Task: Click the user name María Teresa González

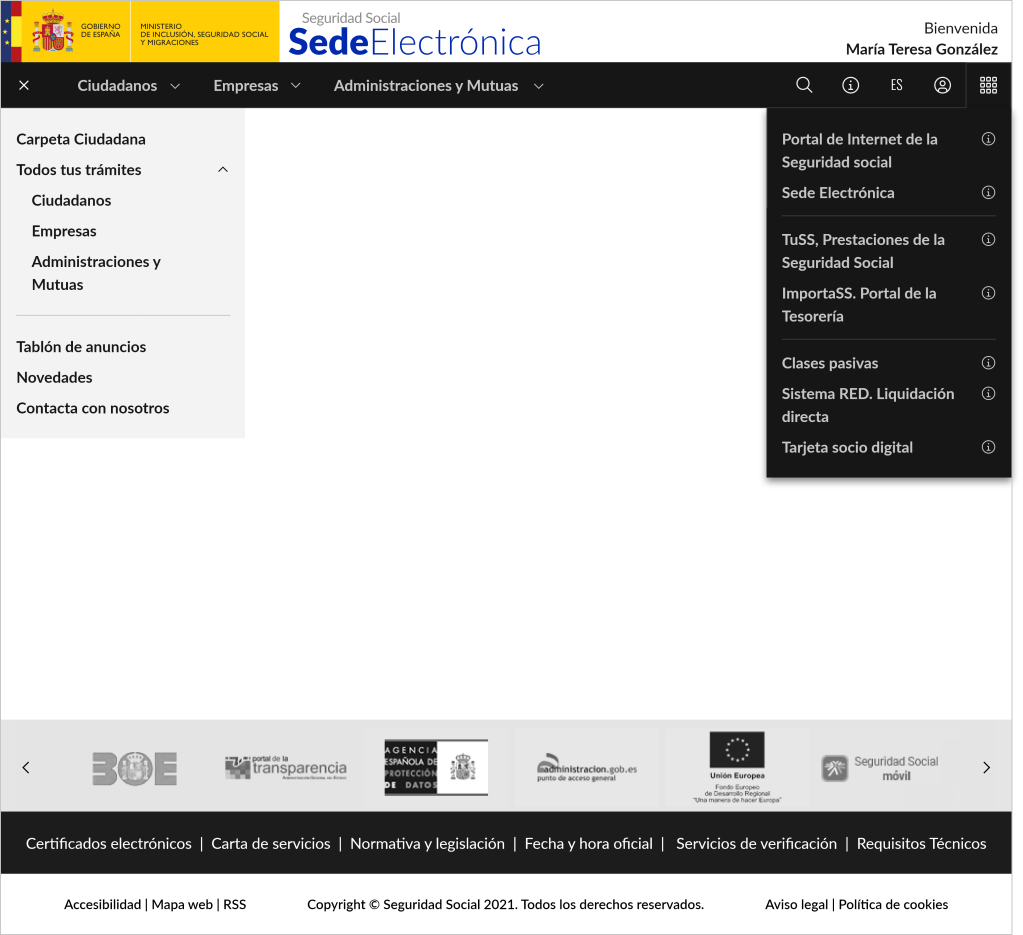Action: pos(921,49)
